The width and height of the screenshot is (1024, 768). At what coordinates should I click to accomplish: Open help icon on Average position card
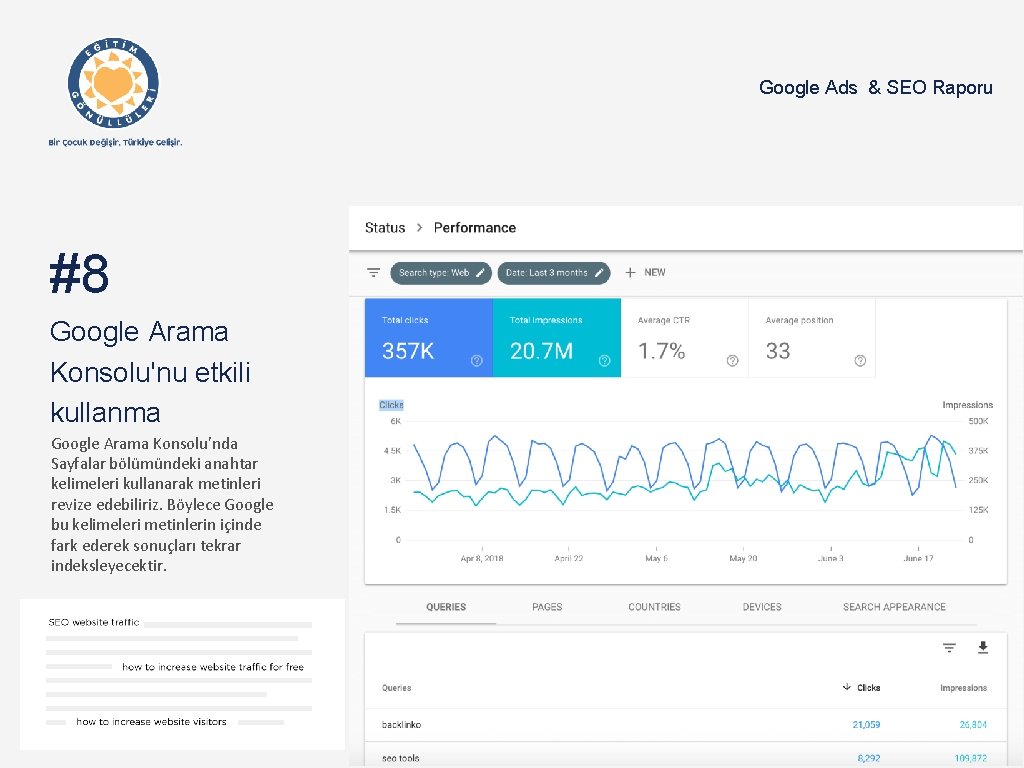tap(860, 360)
